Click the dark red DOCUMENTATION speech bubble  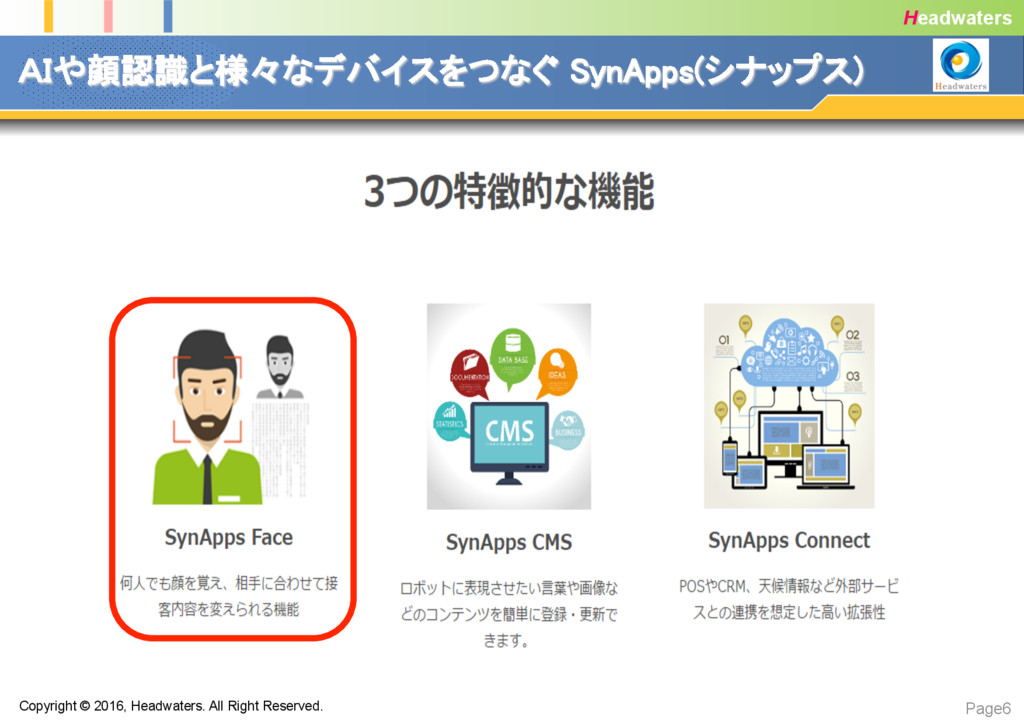click(x=470, y=375)
